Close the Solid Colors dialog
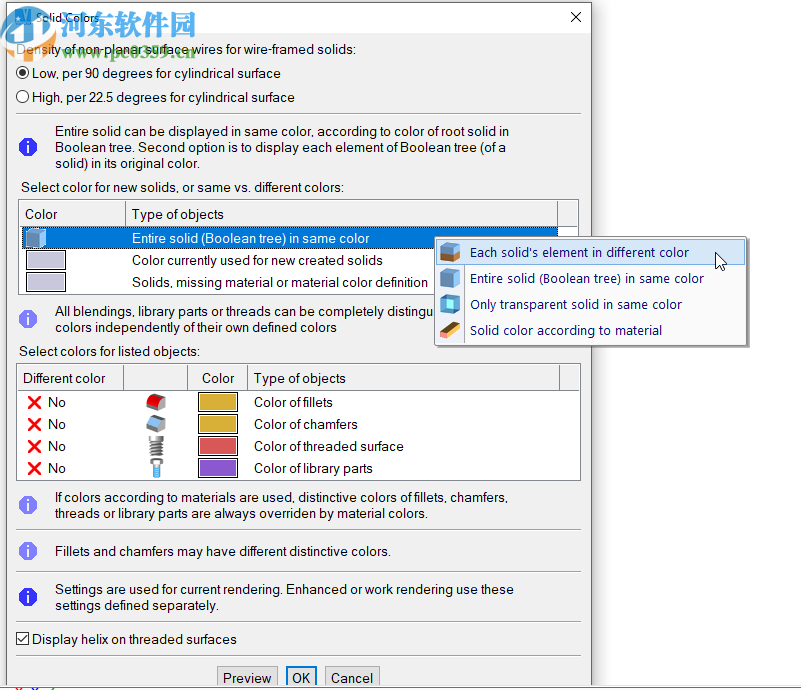Image resolution: width=801 pixels, height=690 pixels. [x=576, y=17]
